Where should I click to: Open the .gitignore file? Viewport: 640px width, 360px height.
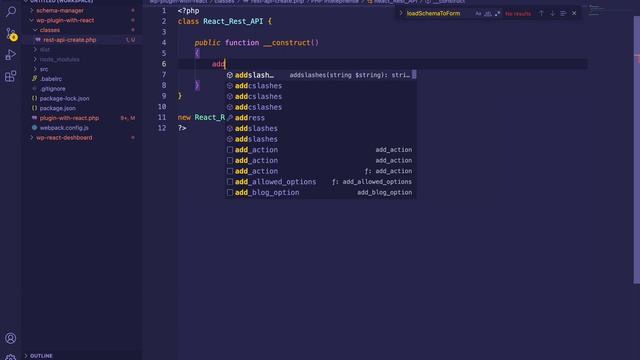pos(53,89)
